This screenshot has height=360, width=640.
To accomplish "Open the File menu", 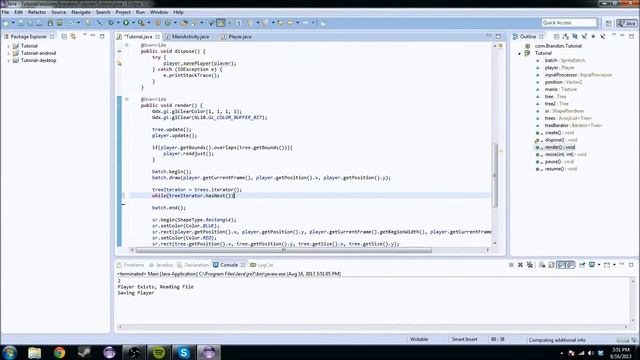I will [5, 12].
